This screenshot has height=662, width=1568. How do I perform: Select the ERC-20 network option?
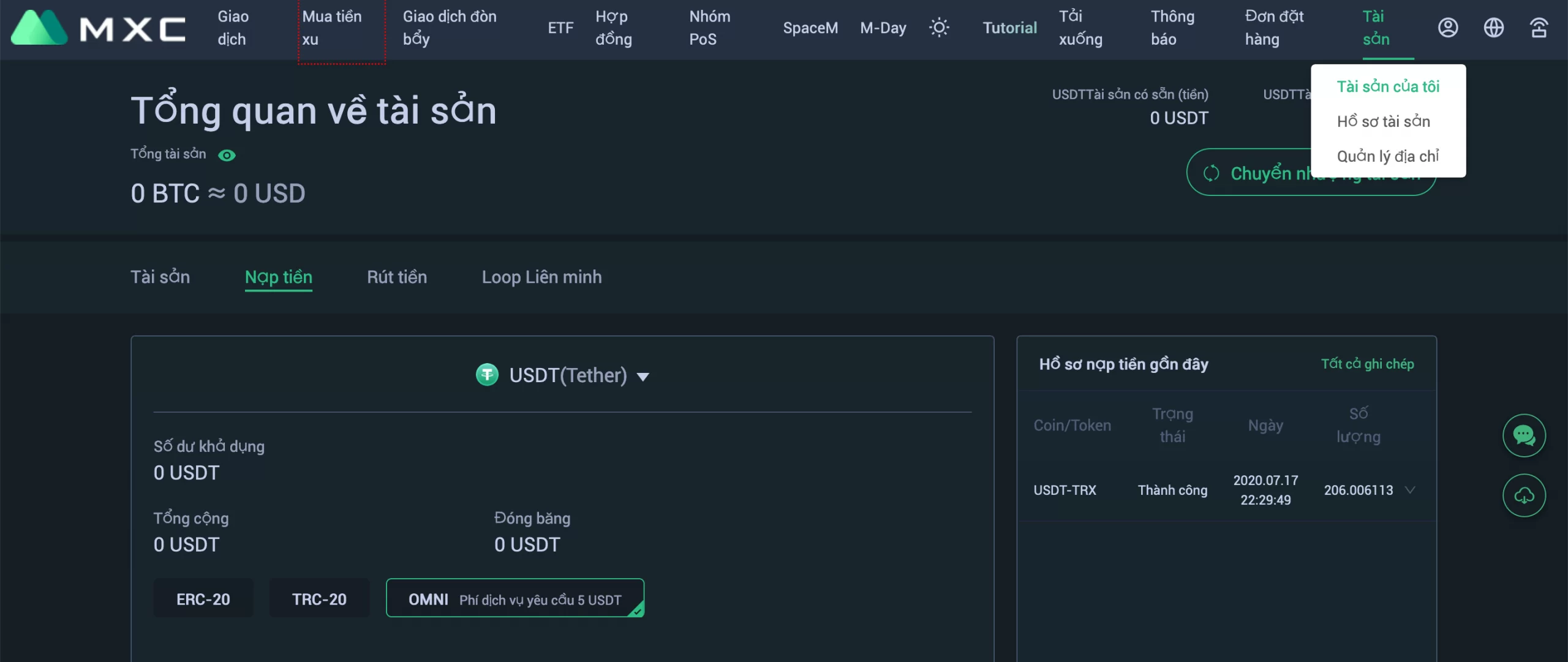[203, 599]
